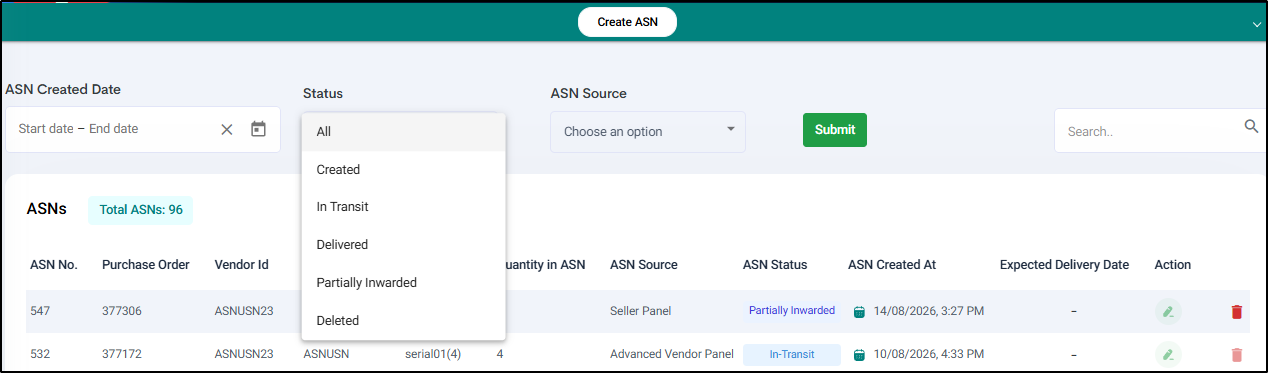The height and width of the screenshot is (373, 1268).
Task: Select 'Partially Inwarded' status option
Action: [x=404, y=283]
